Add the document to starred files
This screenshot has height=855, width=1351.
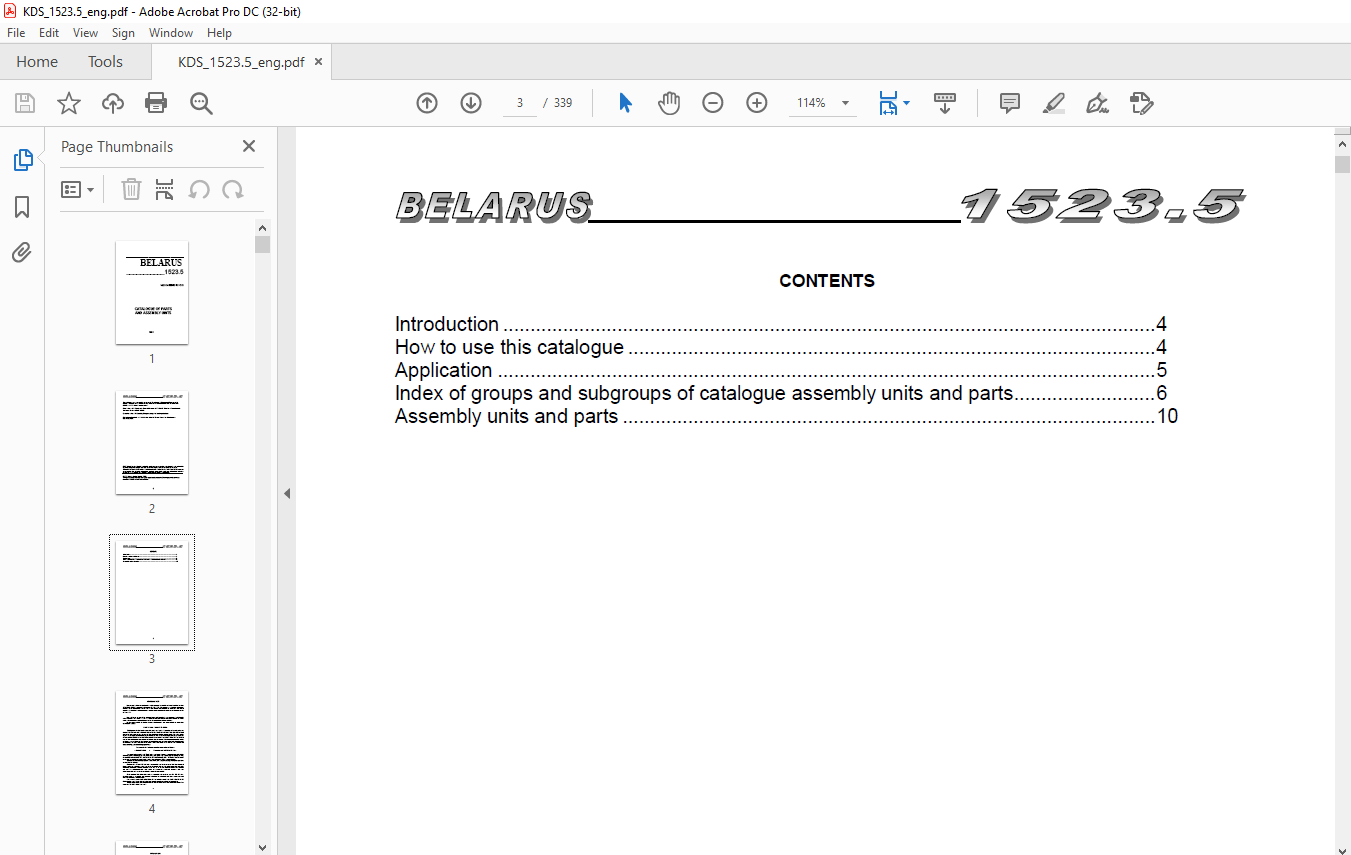click(x=68, y=103)
